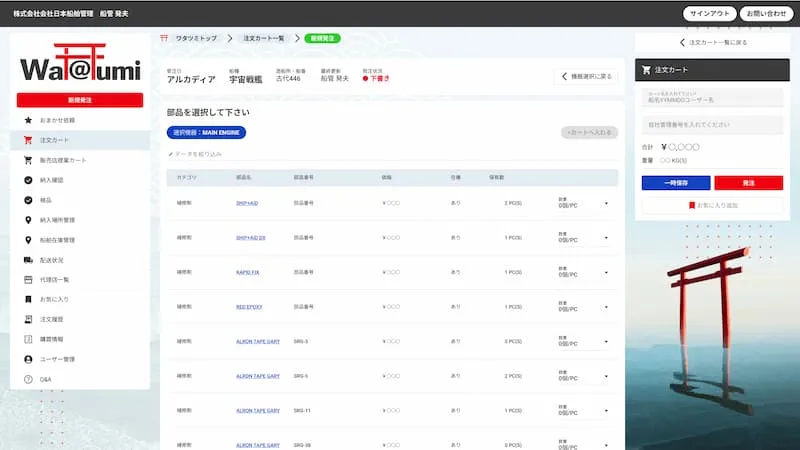The height and width of the screenshot is (450, 800).
Task: Click ワタツミトップ breadcrumb link
Action: tap(196, 38)
